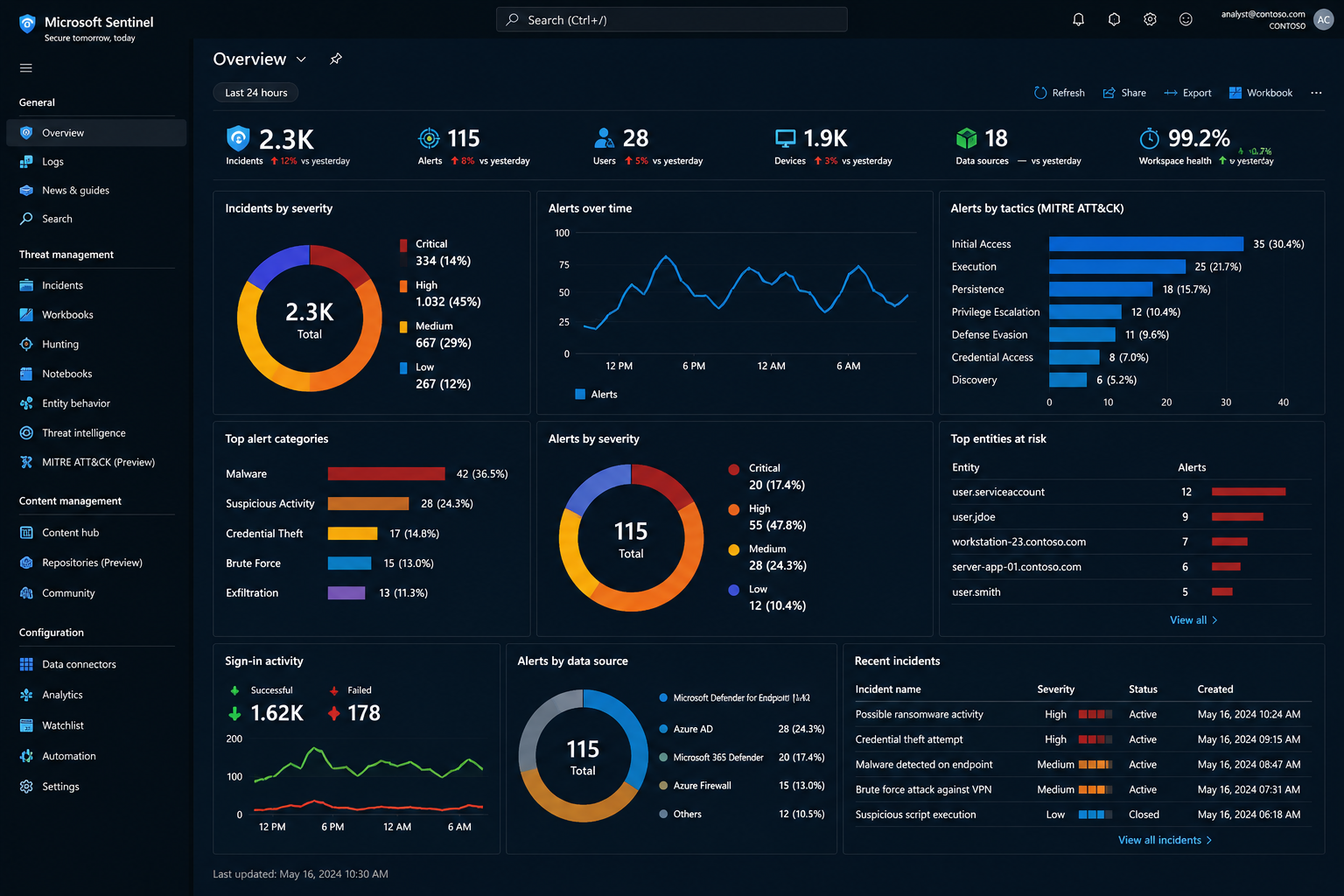Click the Community sidebar icon
1344x896 pixels.
click(x=26, y=593)
